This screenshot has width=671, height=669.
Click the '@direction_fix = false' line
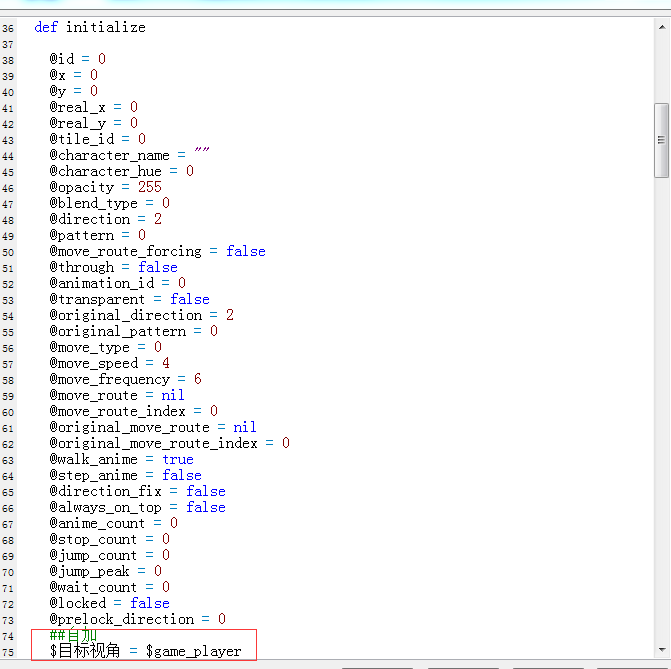137,491
